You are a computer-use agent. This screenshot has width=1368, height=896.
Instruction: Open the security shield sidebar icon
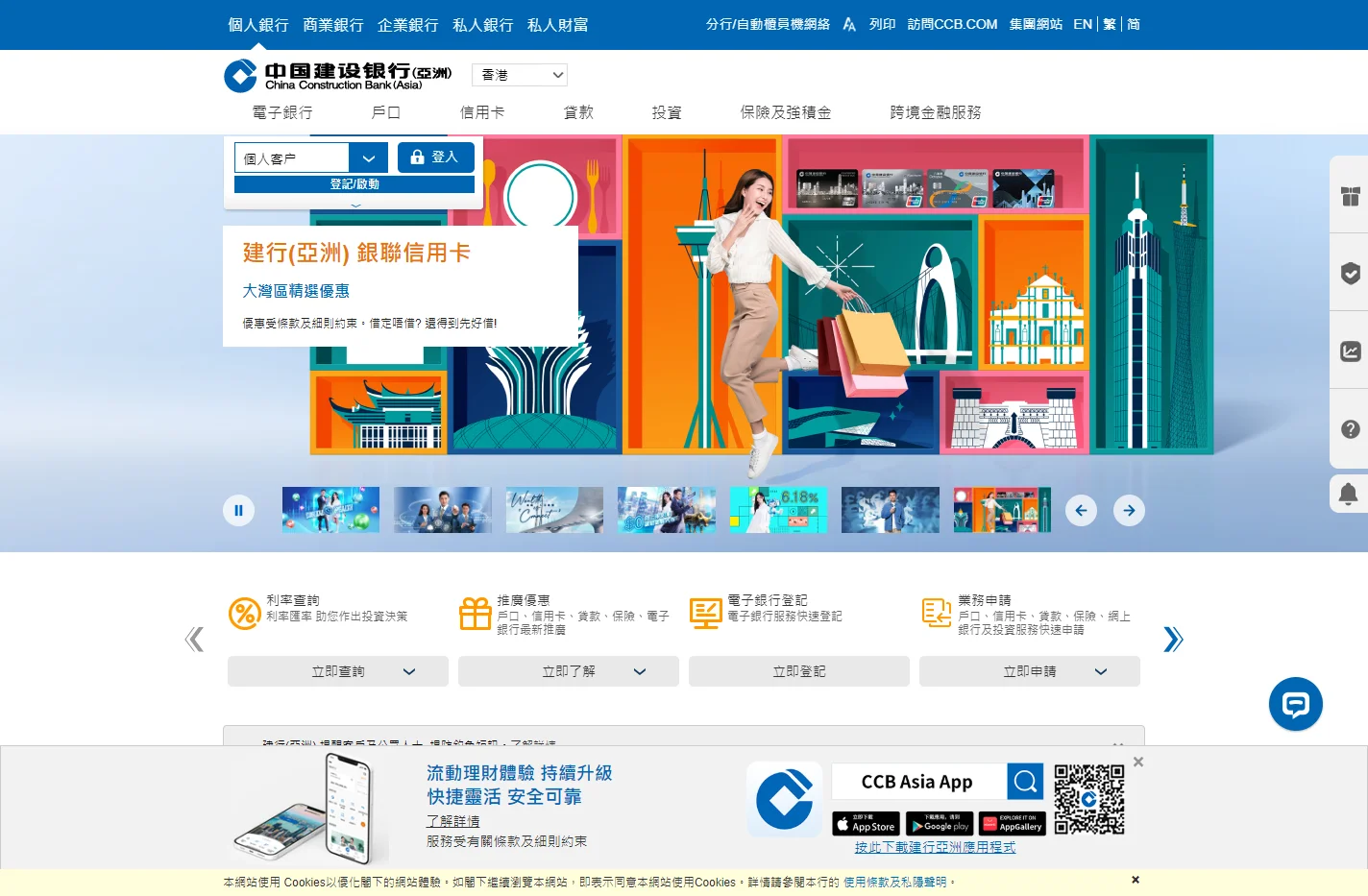tap(1350, 274)
